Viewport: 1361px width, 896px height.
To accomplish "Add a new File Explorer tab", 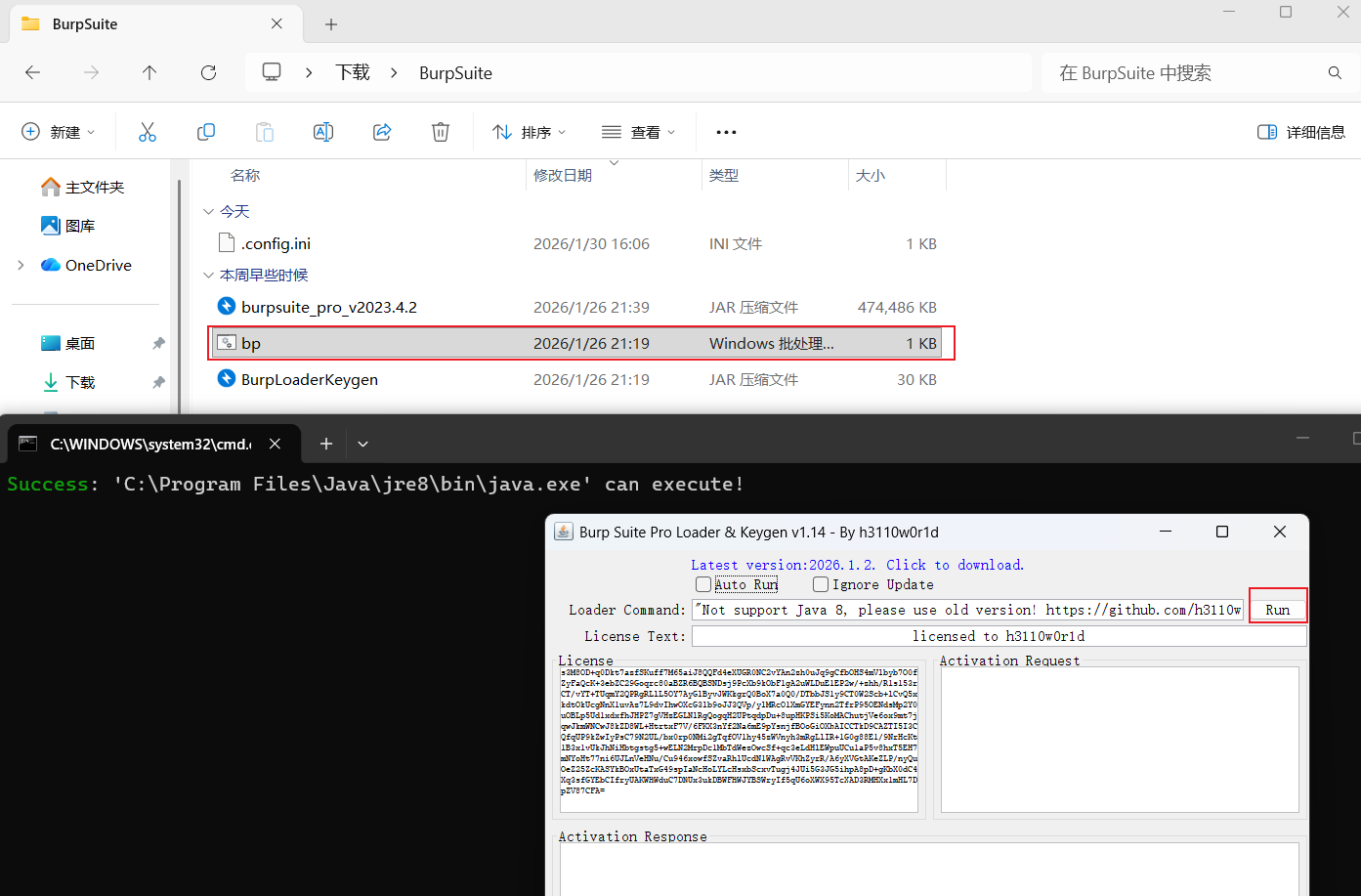I will coord(331,23).
